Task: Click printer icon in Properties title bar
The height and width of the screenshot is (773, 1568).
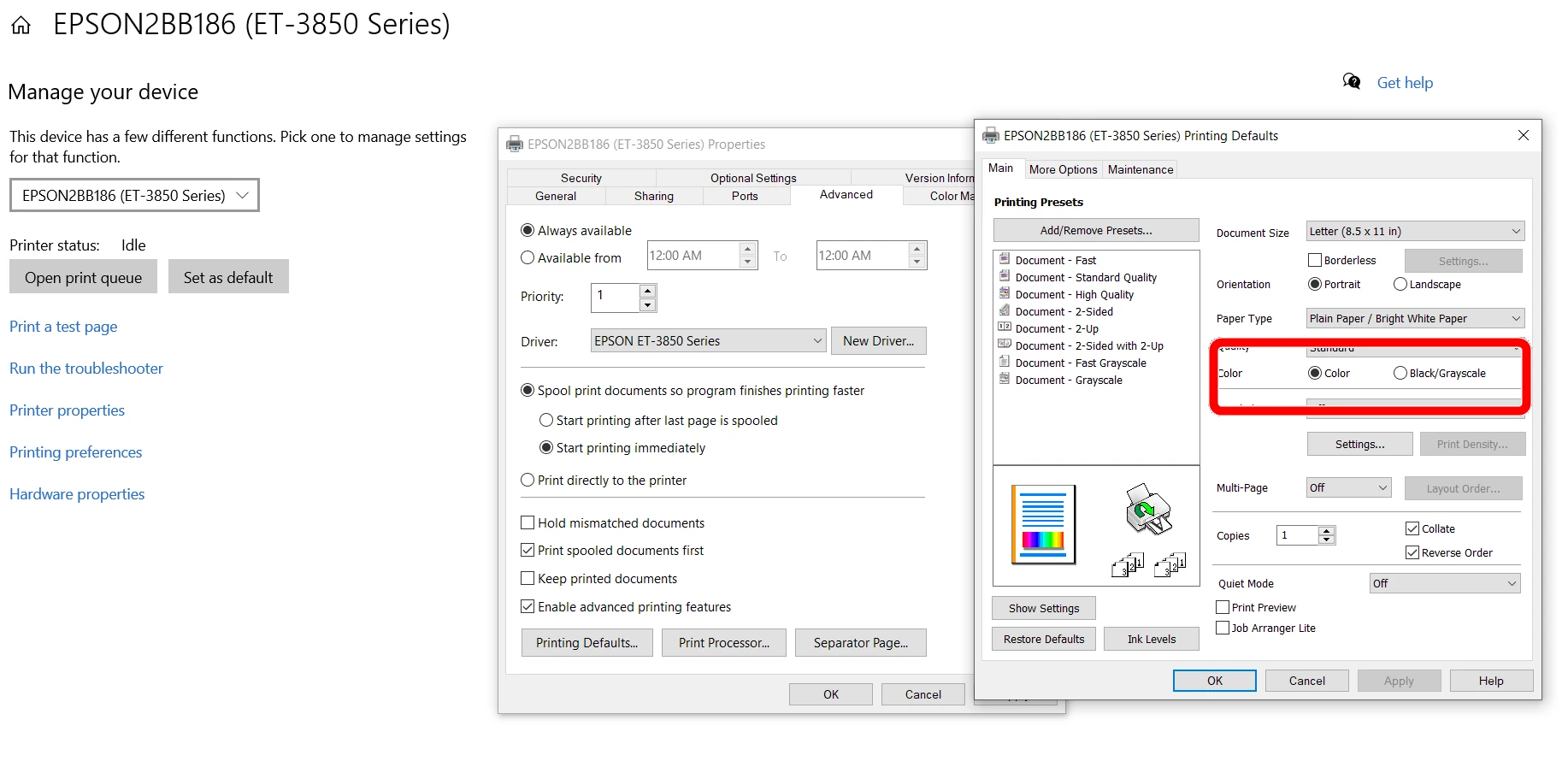Action: point(515,144)
